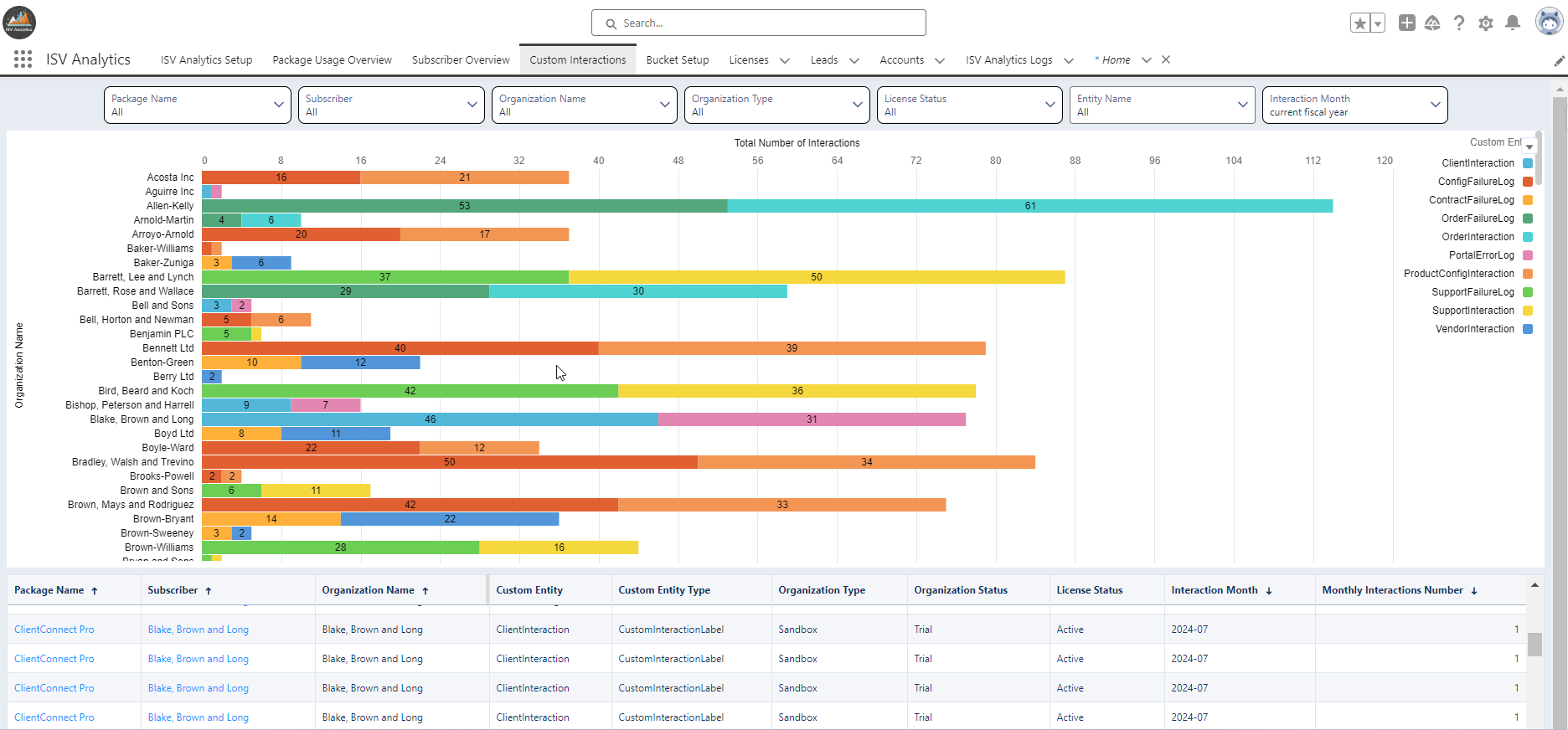The width and height of the screenshot is (1568, 730).
Task: Open the Salesforce Help question mark icon
Action: pos(1459,23)
